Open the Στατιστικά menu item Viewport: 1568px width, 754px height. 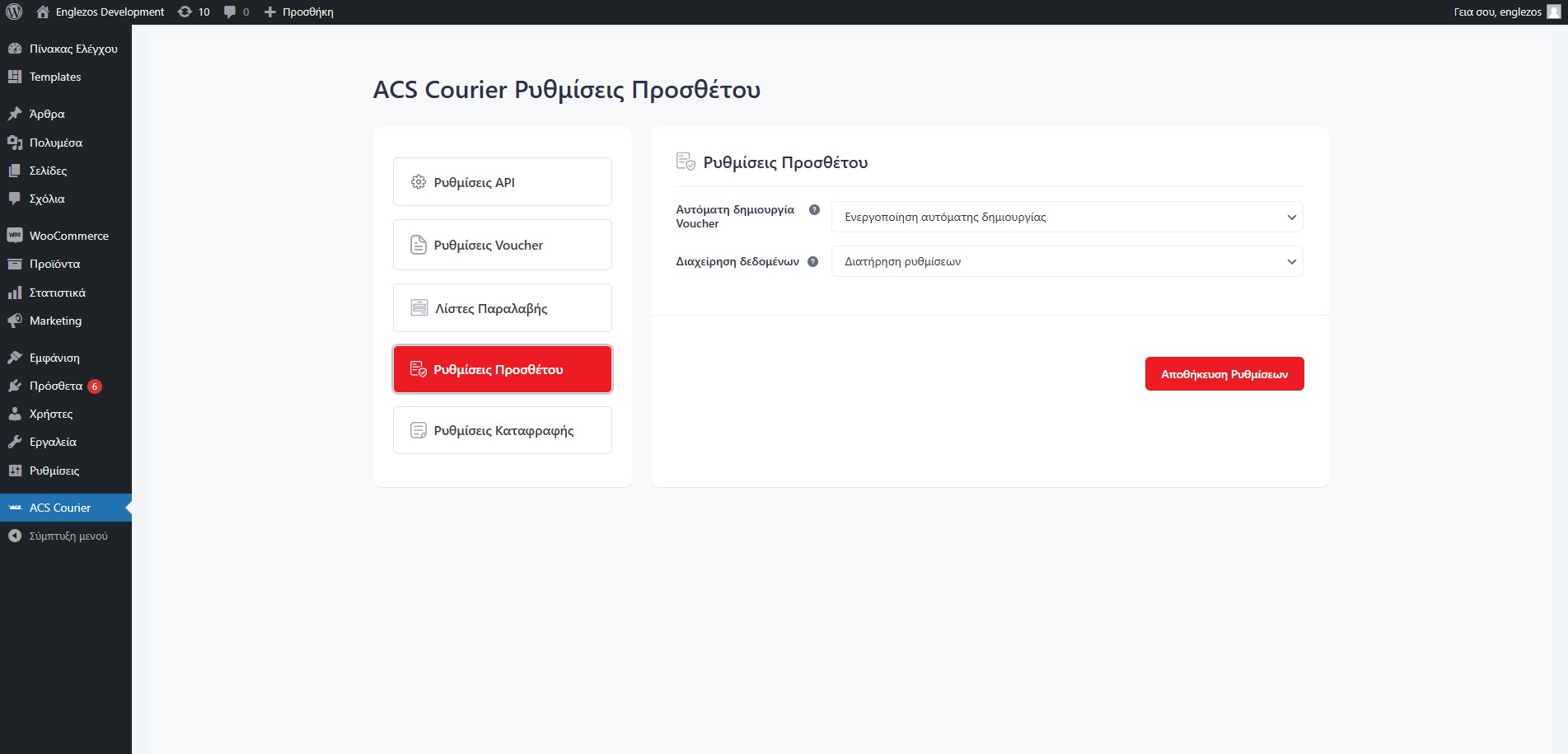click(66, 293)
